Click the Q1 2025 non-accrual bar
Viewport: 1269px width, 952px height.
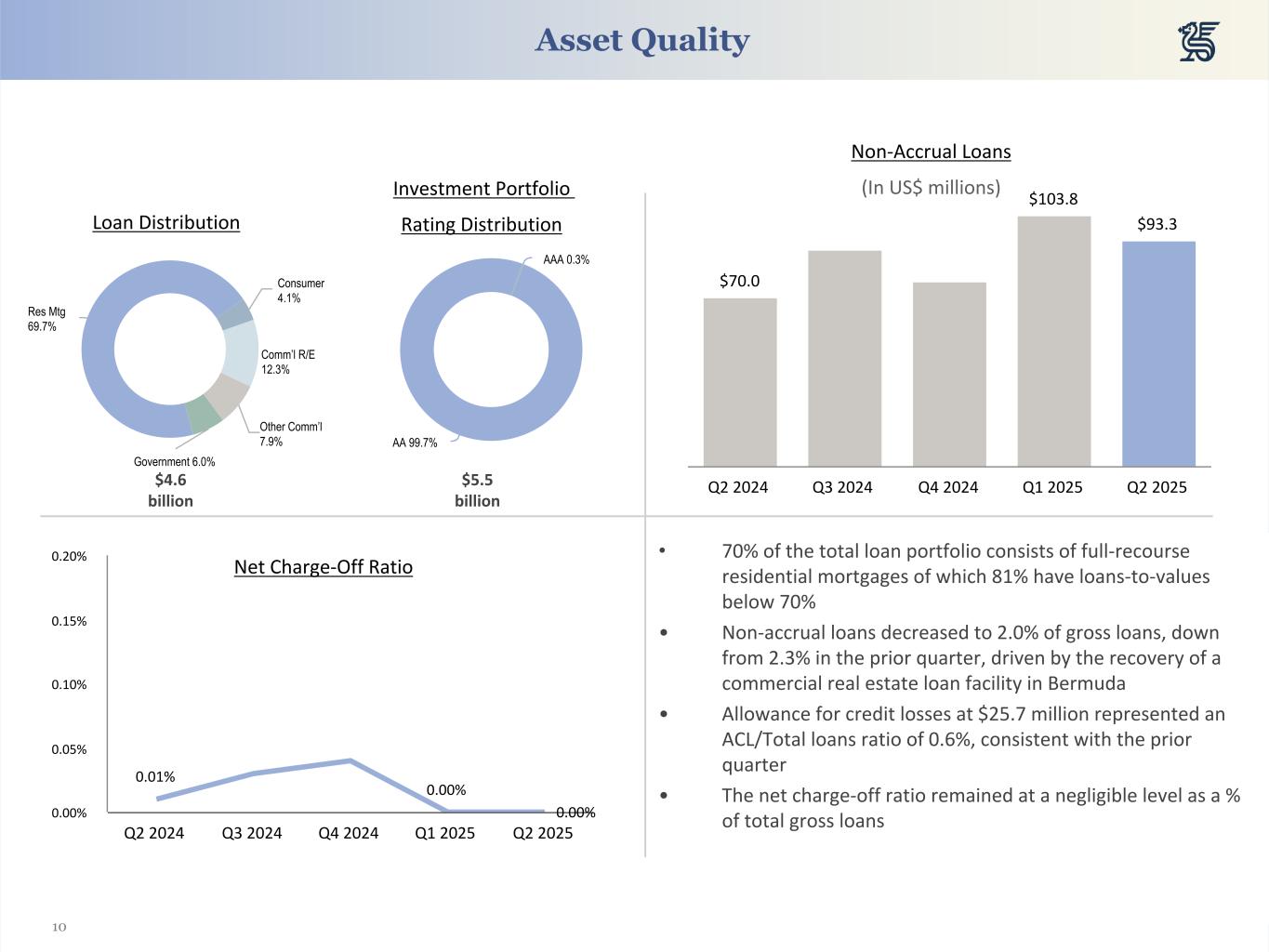click(1053, 341)
